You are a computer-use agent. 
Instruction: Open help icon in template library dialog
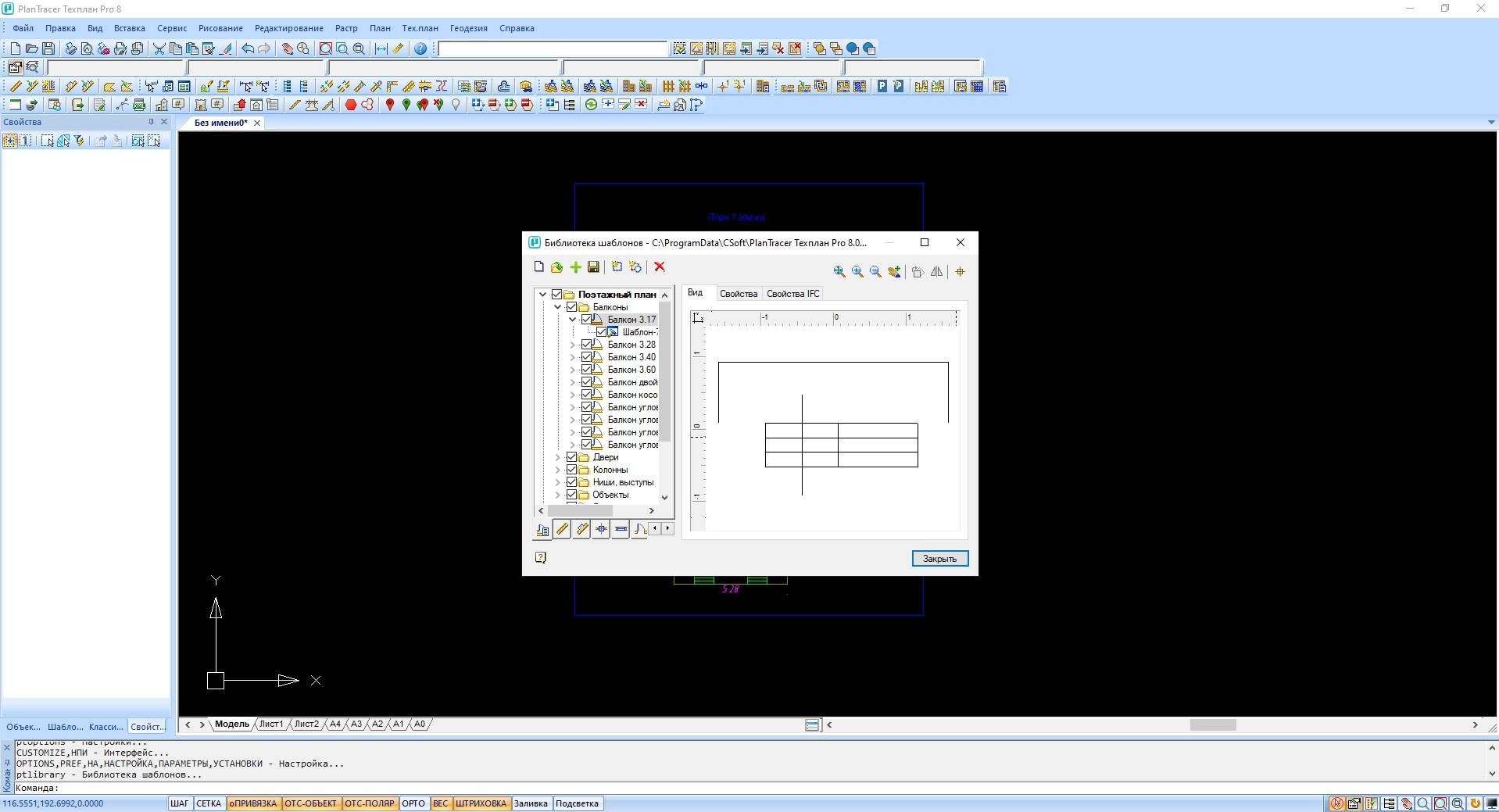(540, 557)
